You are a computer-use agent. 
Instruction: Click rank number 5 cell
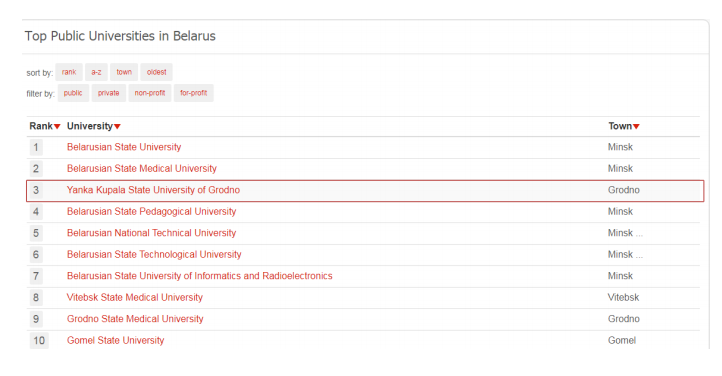pyautogui.click(x=36, y=233)
